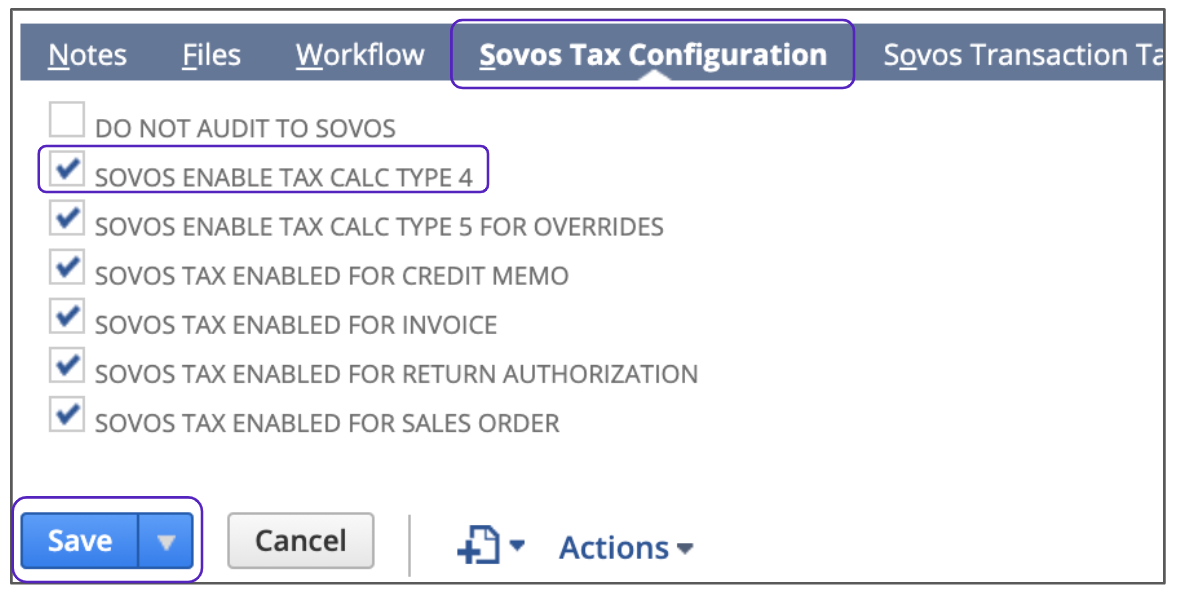
Task: Open dropdown arrow beside new document icon
Action: tap(517, 546)
